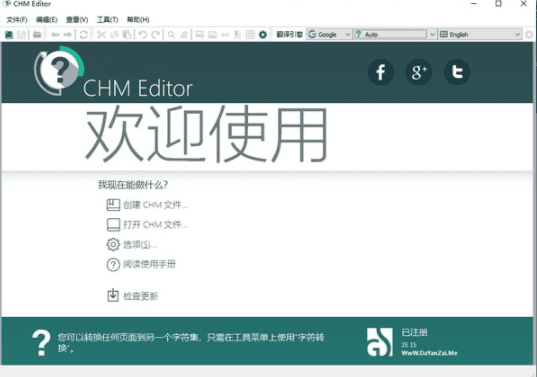Click the 选项(S)... link

pyautogui.click(x=132, y=244)
